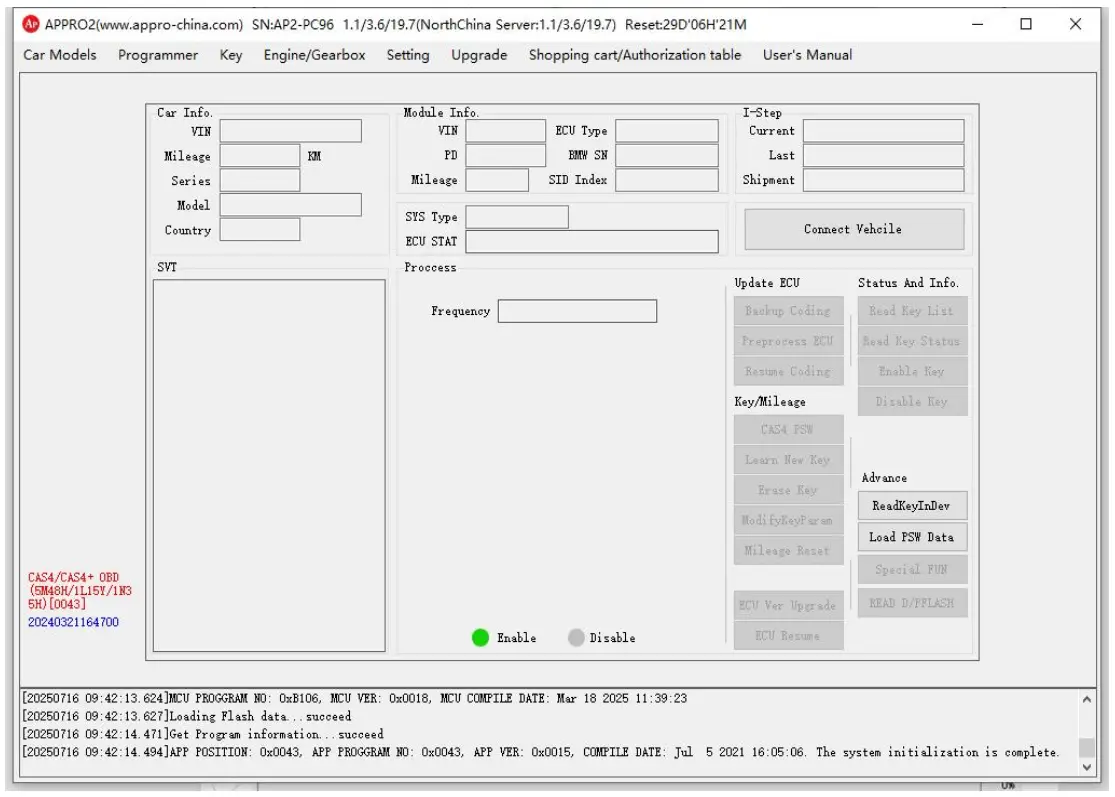
Task: Click the Car Info Mileage field
Action: [x=260, y=156]
